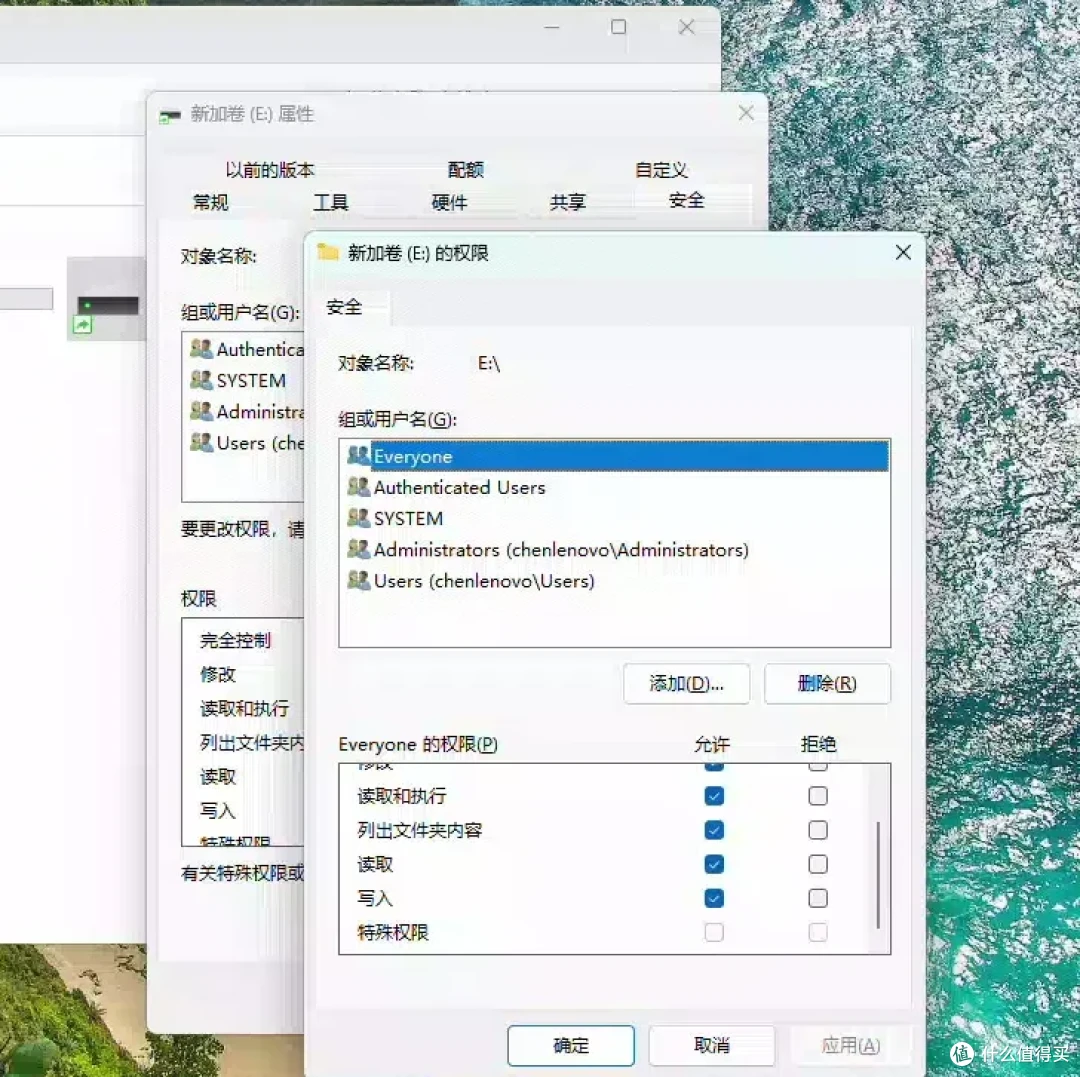Toggle Allow for 读取和执行

coord(714,796)
